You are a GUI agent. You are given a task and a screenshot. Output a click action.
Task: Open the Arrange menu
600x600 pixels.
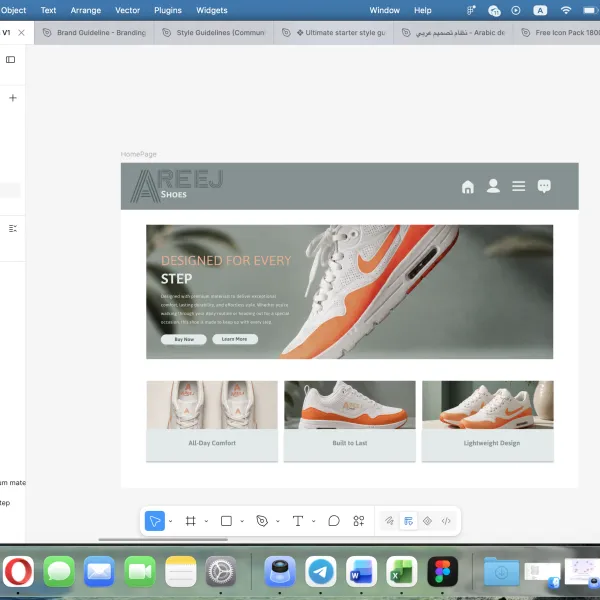click(86, 10)
